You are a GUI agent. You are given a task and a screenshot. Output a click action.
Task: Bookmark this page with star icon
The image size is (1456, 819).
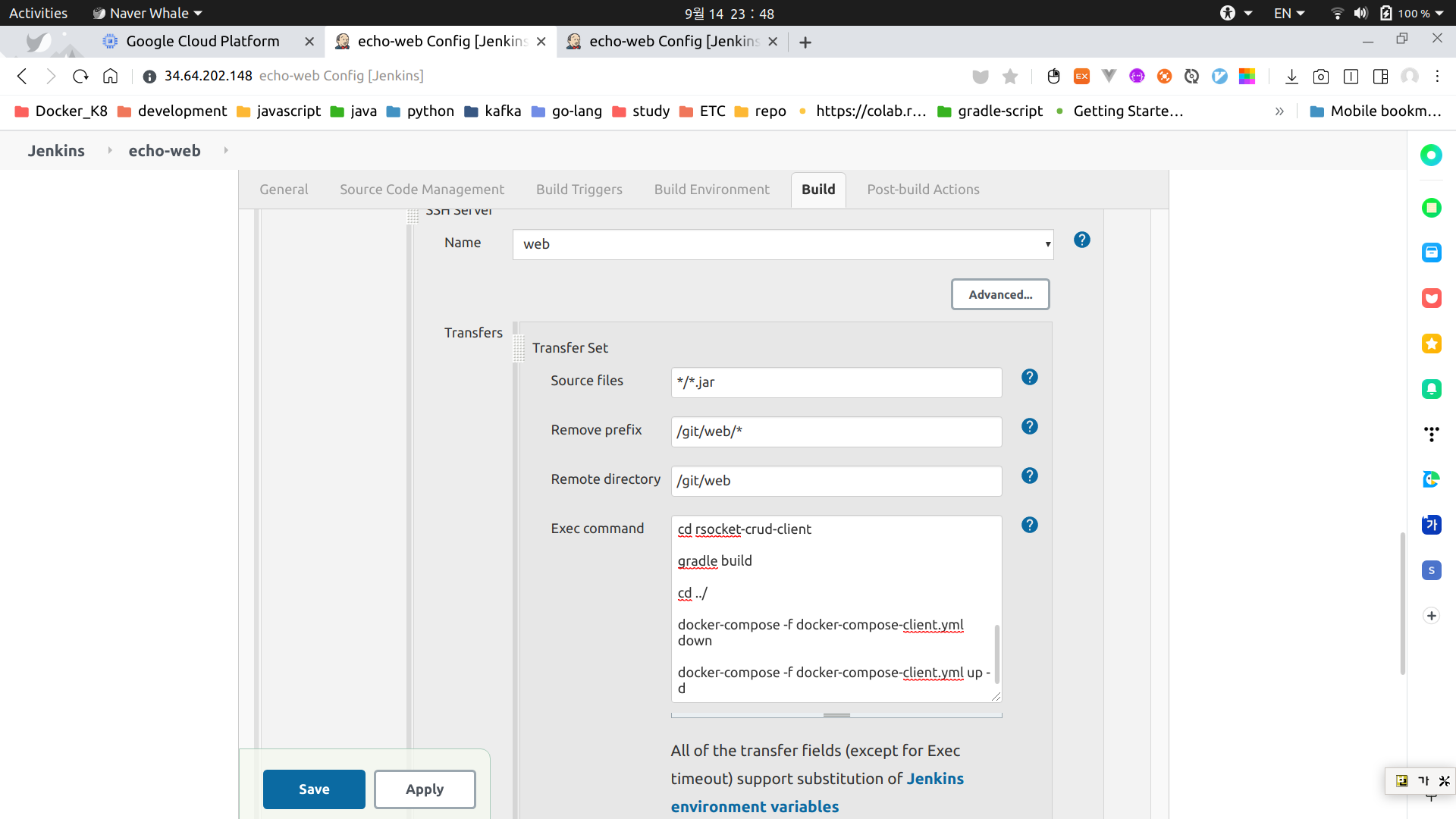tap(1010, 76)
